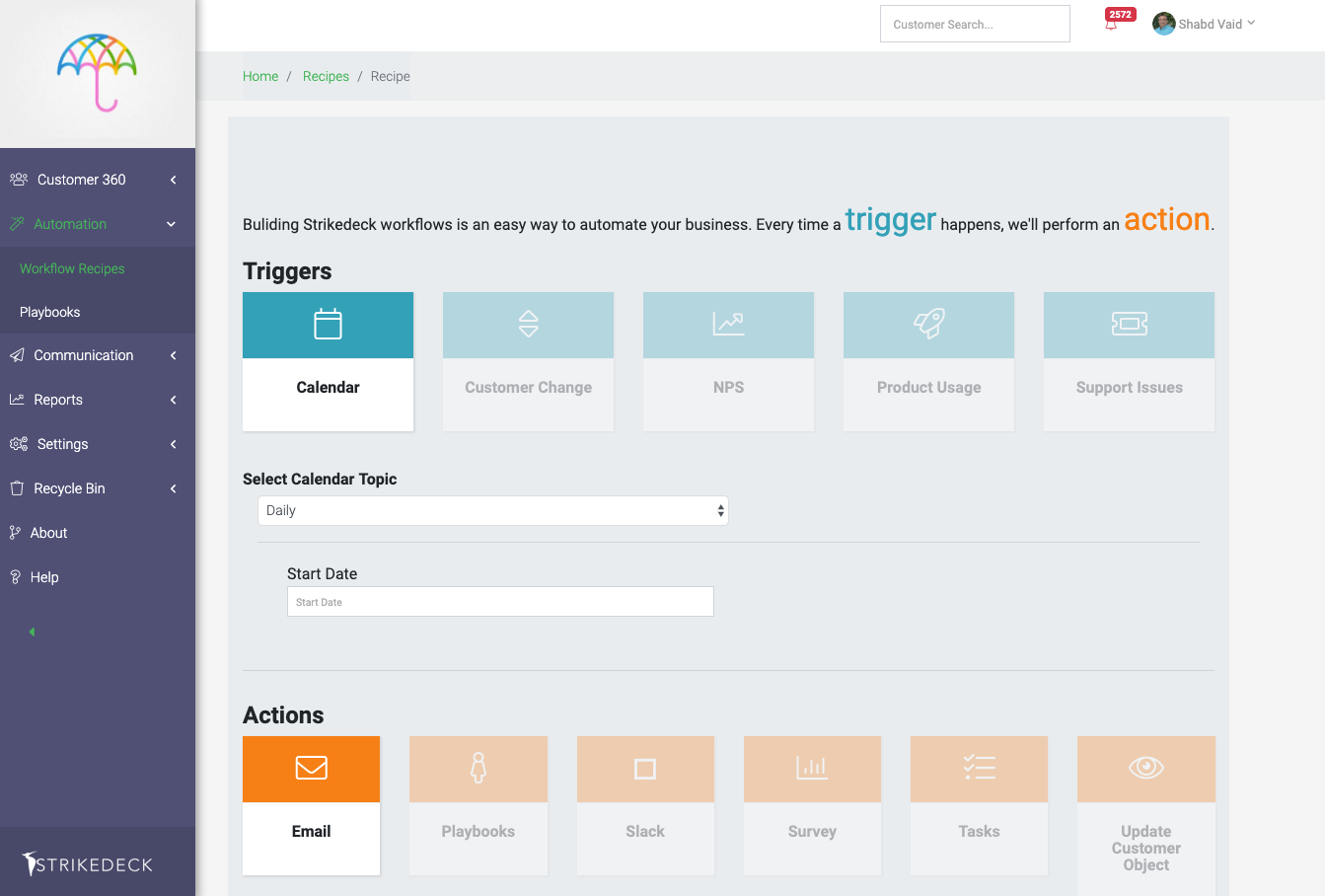Expand the Communication menu chevron
The width and height of the screenshot is (1325, 896).
coord(173,355)
